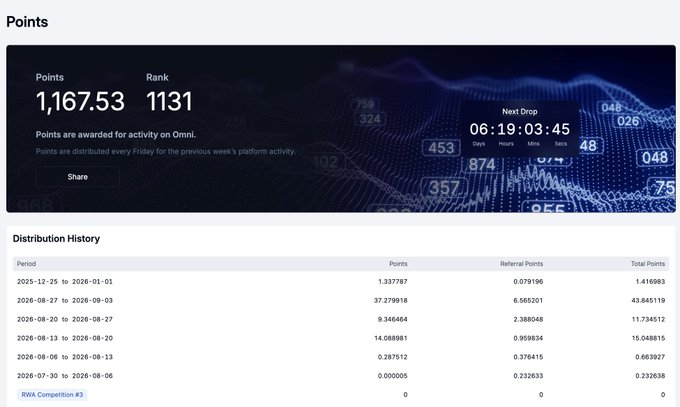Select the points value 1.337787
The height and width of the screenshot is (407, 680).
pos(393,282)
